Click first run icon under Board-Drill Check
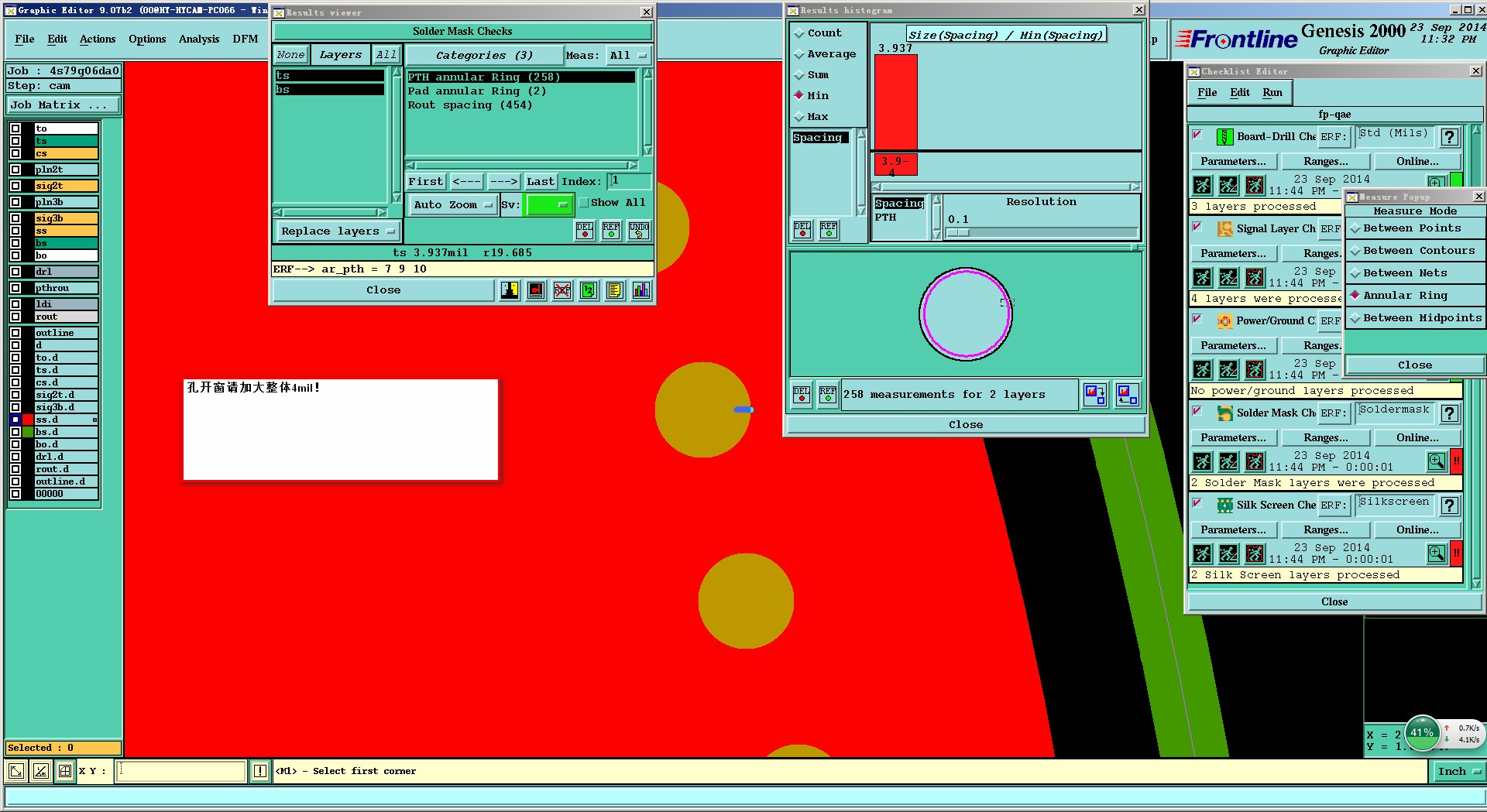The width and height of the screenshot is (1487, 812). tap(1202, 185)
